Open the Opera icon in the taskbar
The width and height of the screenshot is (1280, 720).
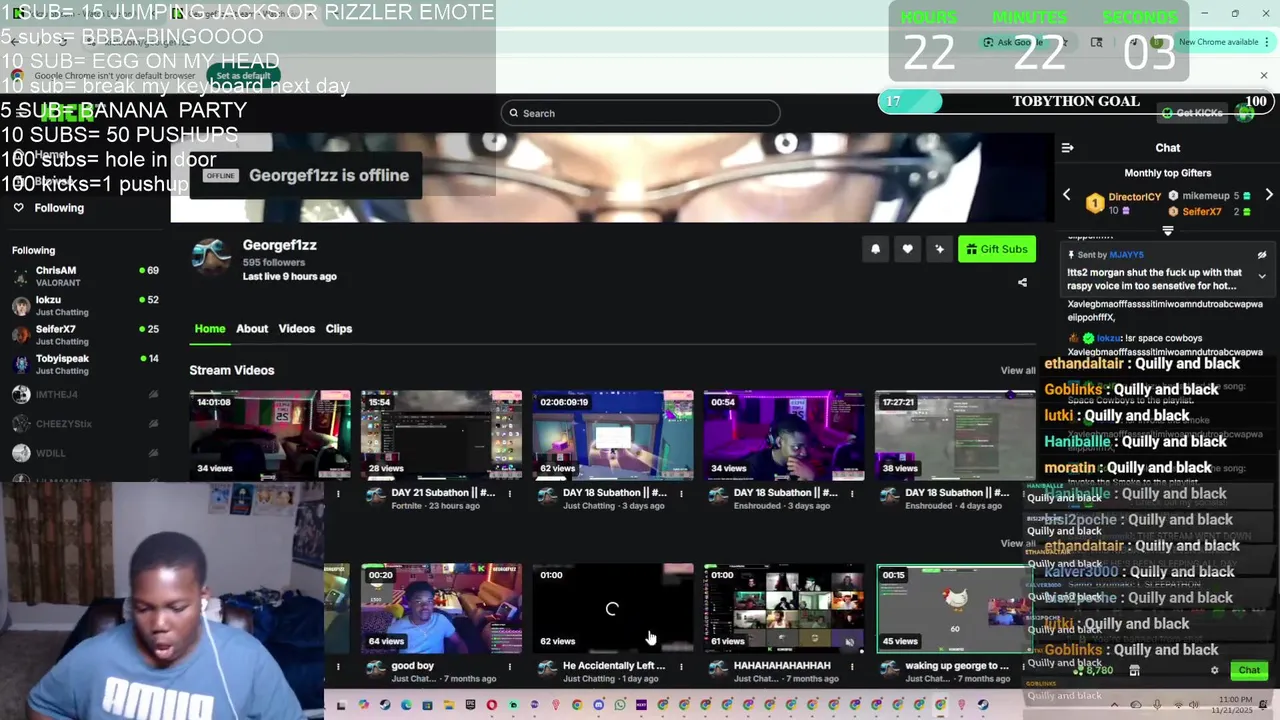click(492, 705)
